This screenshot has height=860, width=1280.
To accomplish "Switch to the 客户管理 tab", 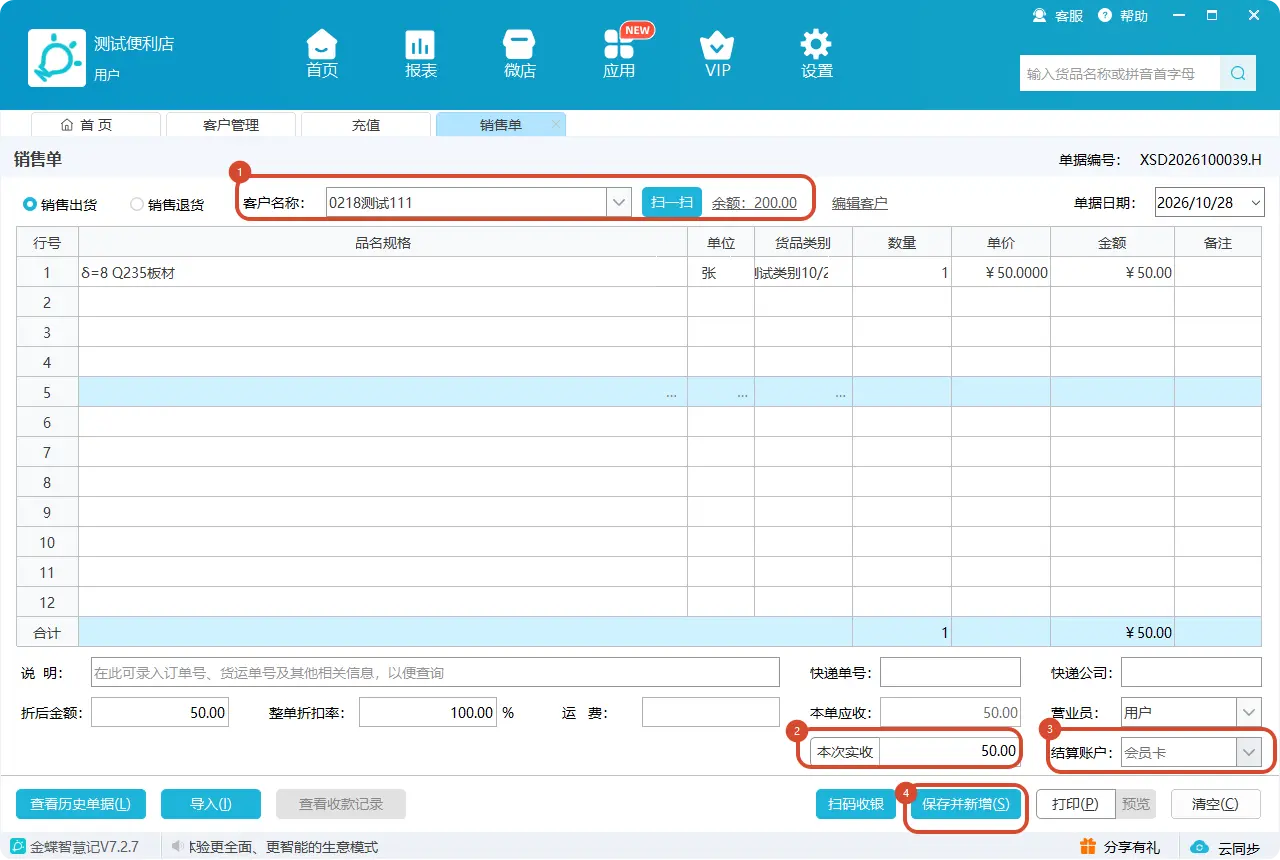I will tap(231, 125).
